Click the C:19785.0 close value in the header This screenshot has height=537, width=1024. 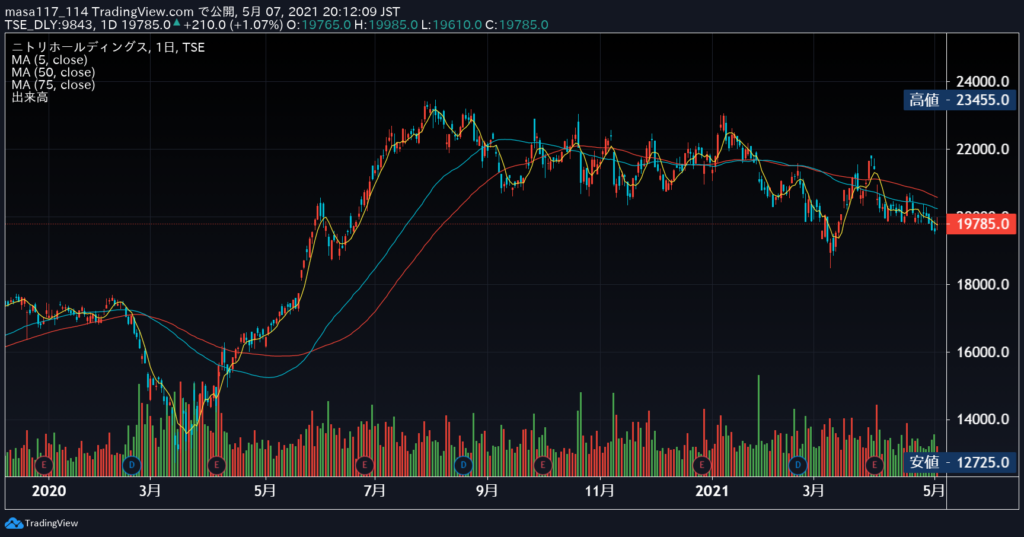point(517,25)
